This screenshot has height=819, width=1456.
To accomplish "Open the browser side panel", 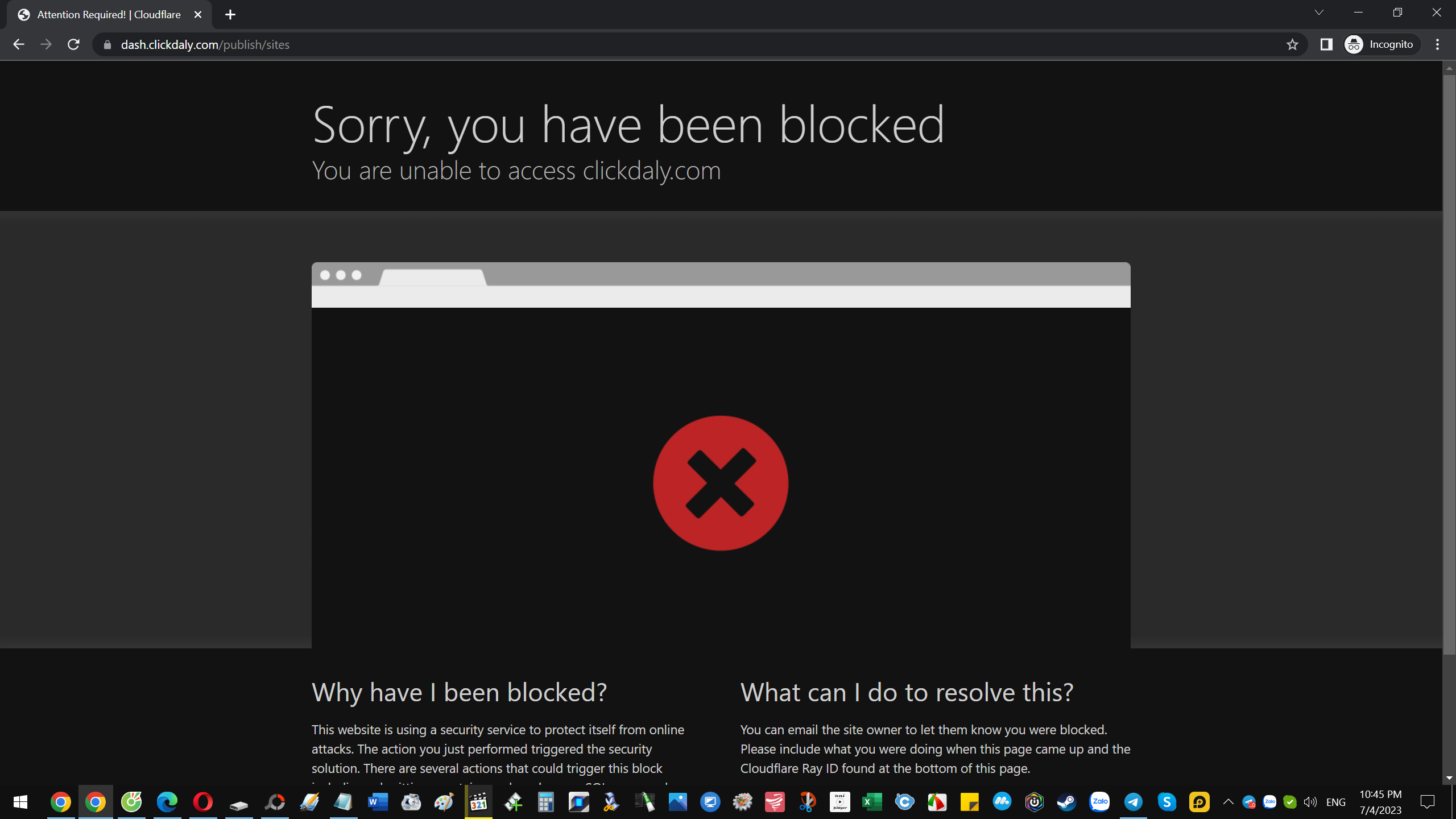I will [1326, 44].
